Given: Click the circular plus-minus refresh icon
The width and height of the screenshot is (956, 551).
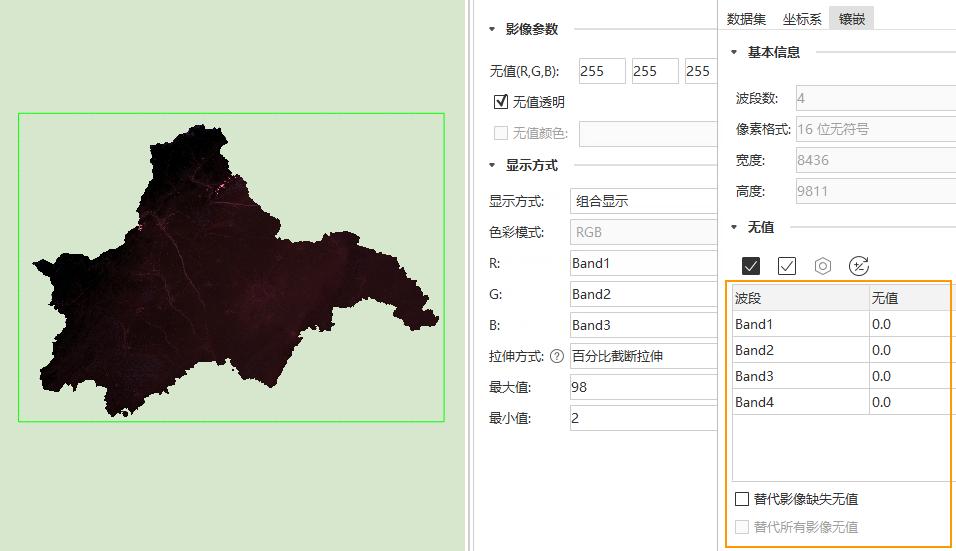Looking at the screenshot, I should (x=858, y=266).
